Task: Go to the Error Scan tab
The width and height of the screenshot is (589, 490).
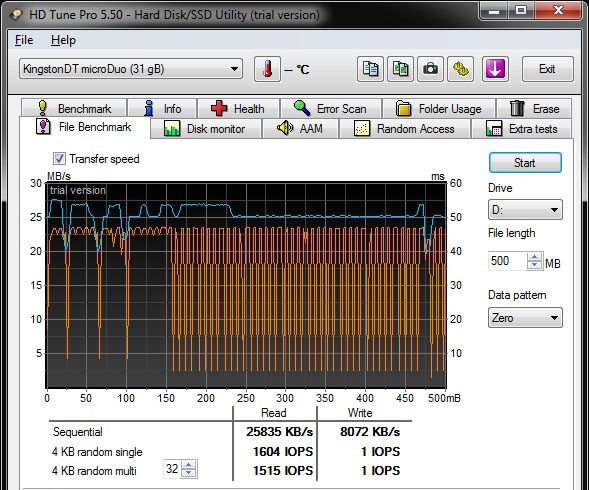Action: click(x=331, y=108)
